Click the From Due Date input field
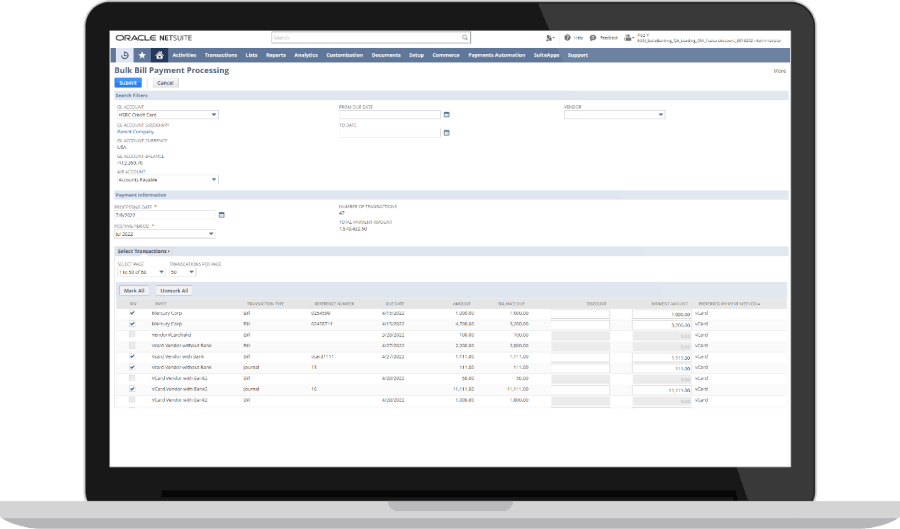 390,115
